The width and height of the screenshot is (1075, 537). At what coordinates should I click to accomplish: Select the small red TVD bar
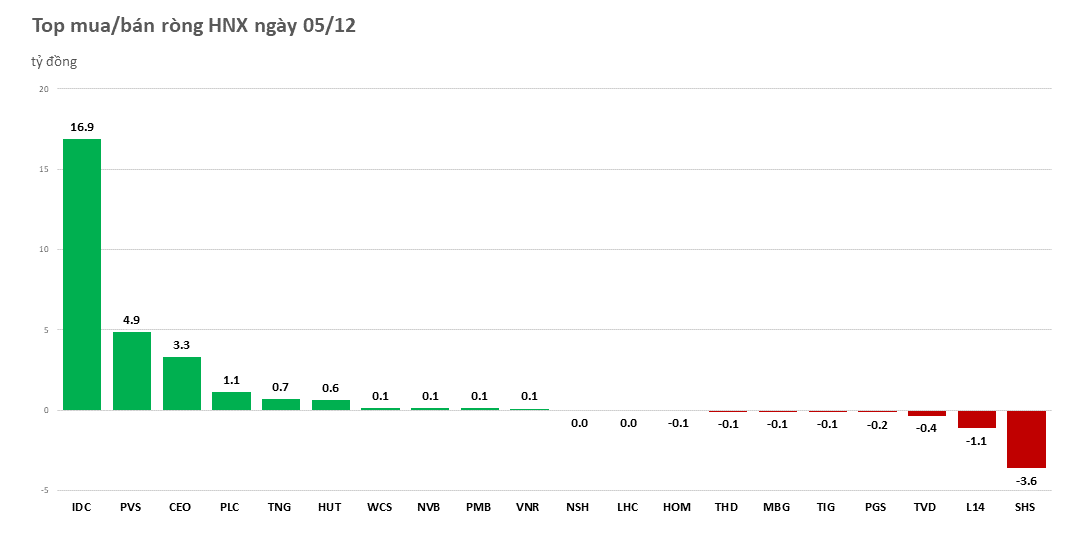(x=926, y=413)
